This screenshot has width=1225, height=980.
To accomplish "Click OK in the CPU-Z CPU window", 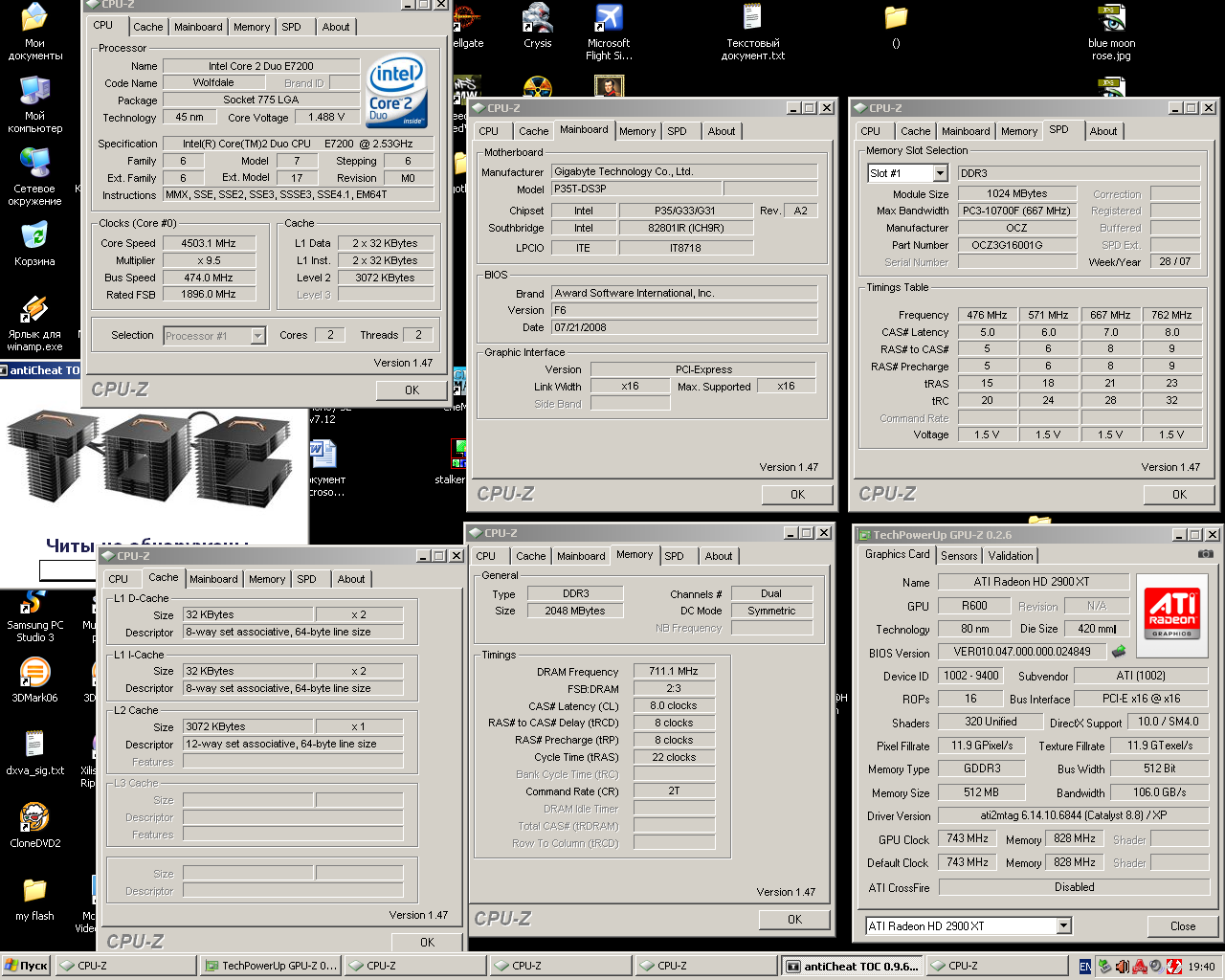I will pyautogui.click(x=412, y=390).
